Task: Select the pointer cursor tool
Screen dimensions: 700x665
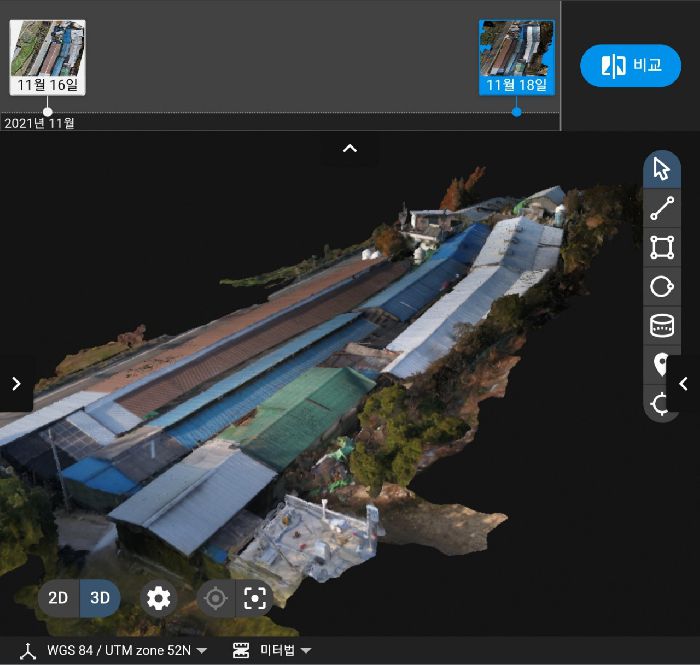Action: (661, 169)
